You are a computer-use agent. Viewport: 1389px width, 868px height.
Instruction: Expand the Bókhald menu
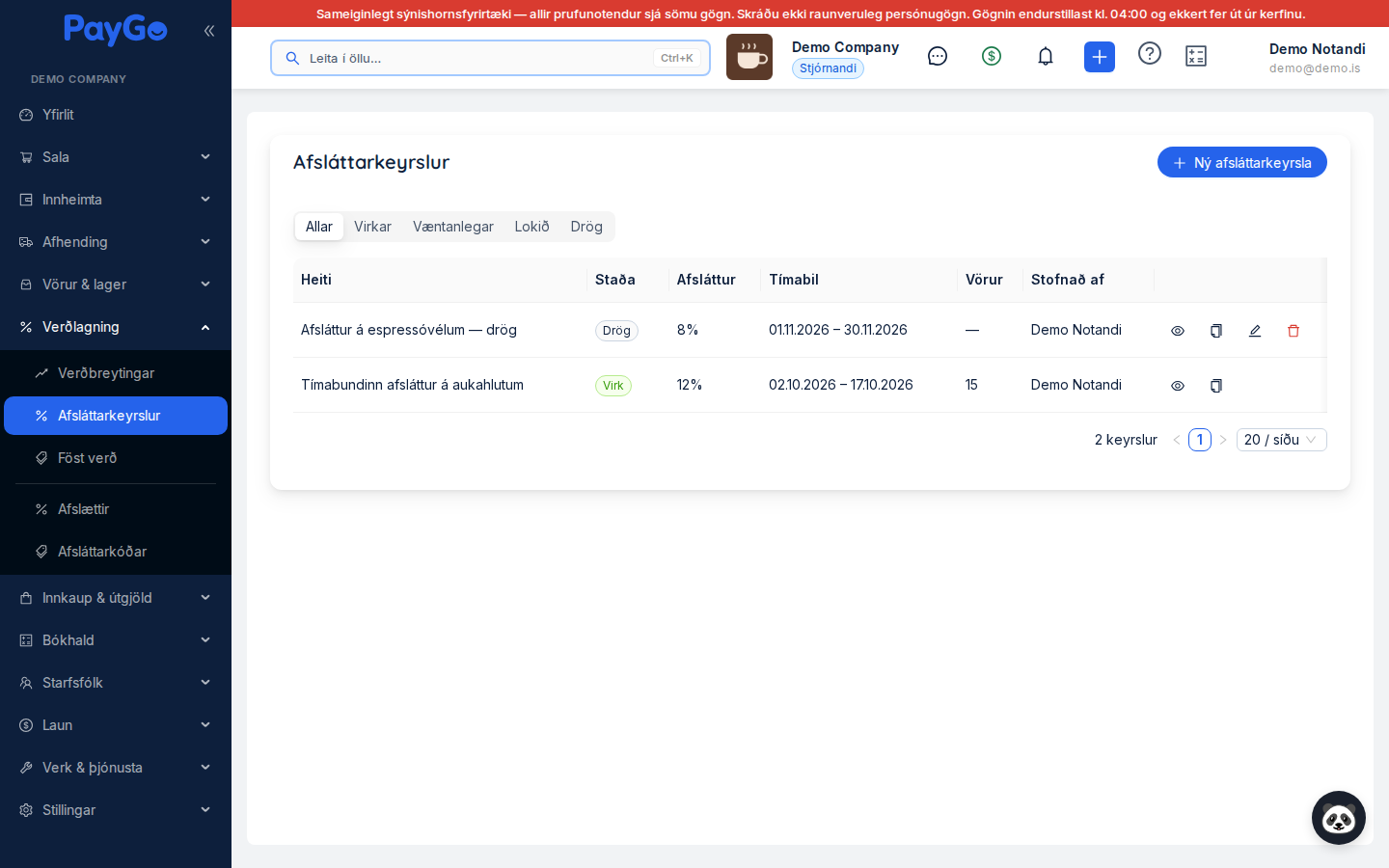[x=116, y=640]
